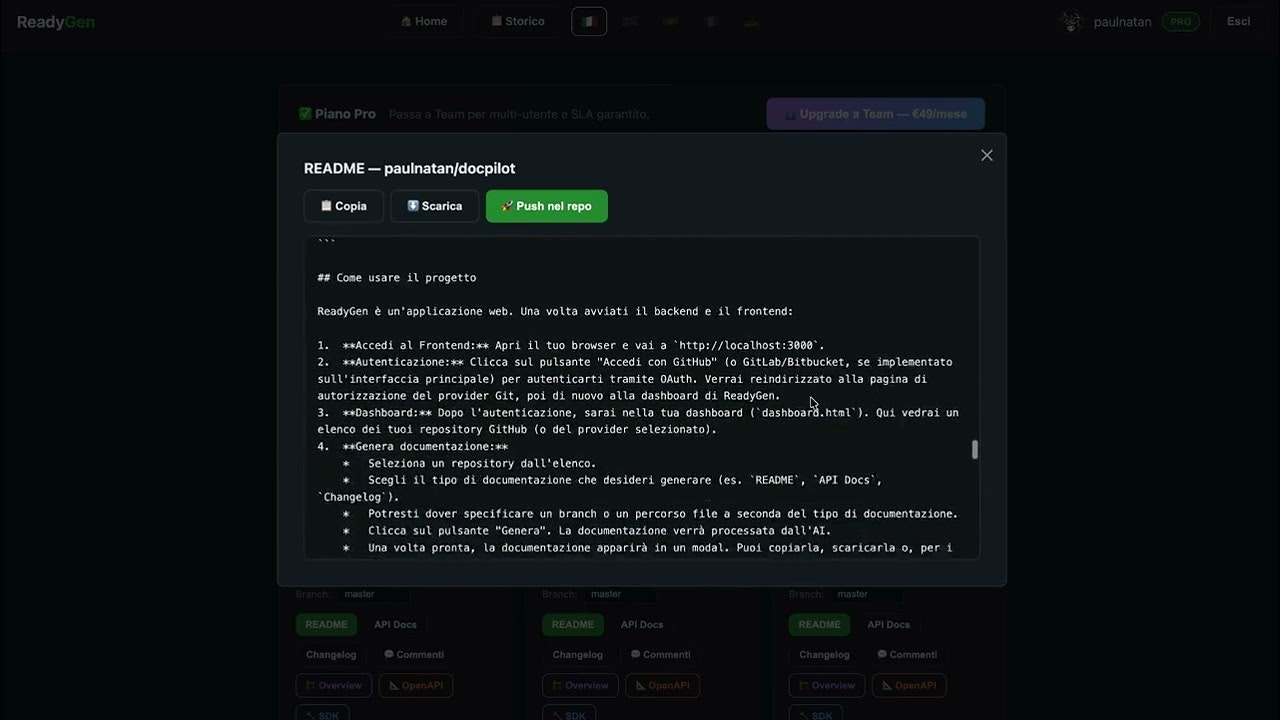Image resolution: width=1280 pixels, height=720 pixels.
Task: Select README in the left repo card
Action: coord(326,624)
